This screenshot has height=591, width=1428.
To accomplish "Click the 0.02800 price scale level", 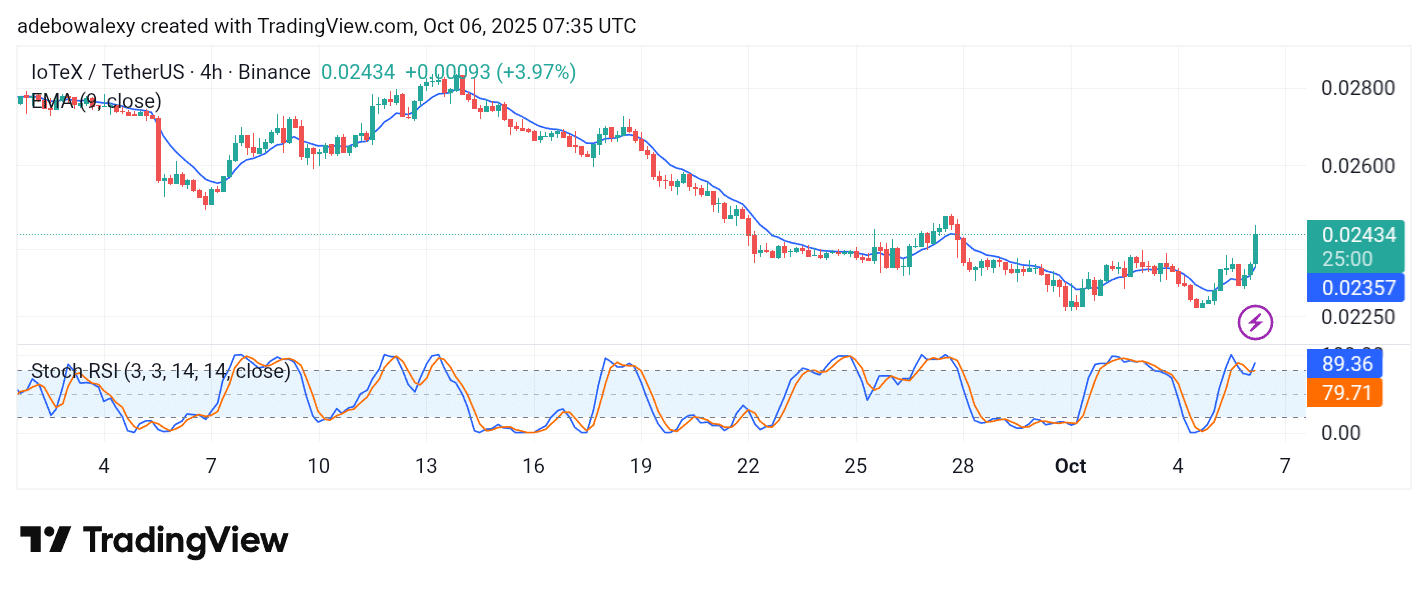I will pyautogui.click(x=1358, y=88).
